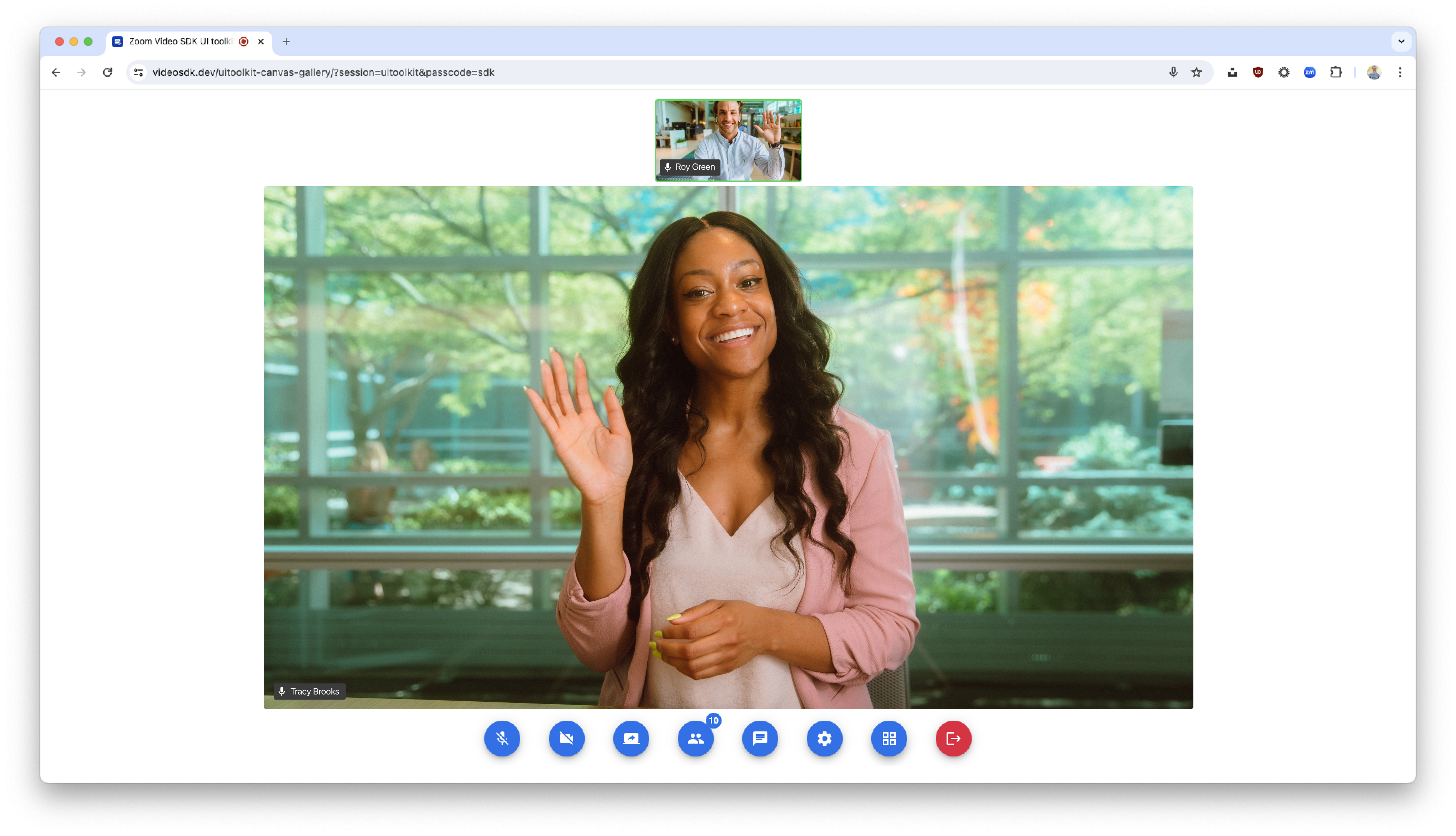Toggle Tracy Brooks's mic indicator
Image resolution: width=1456 pixels, height=836 pixels.
pos(282,691)
